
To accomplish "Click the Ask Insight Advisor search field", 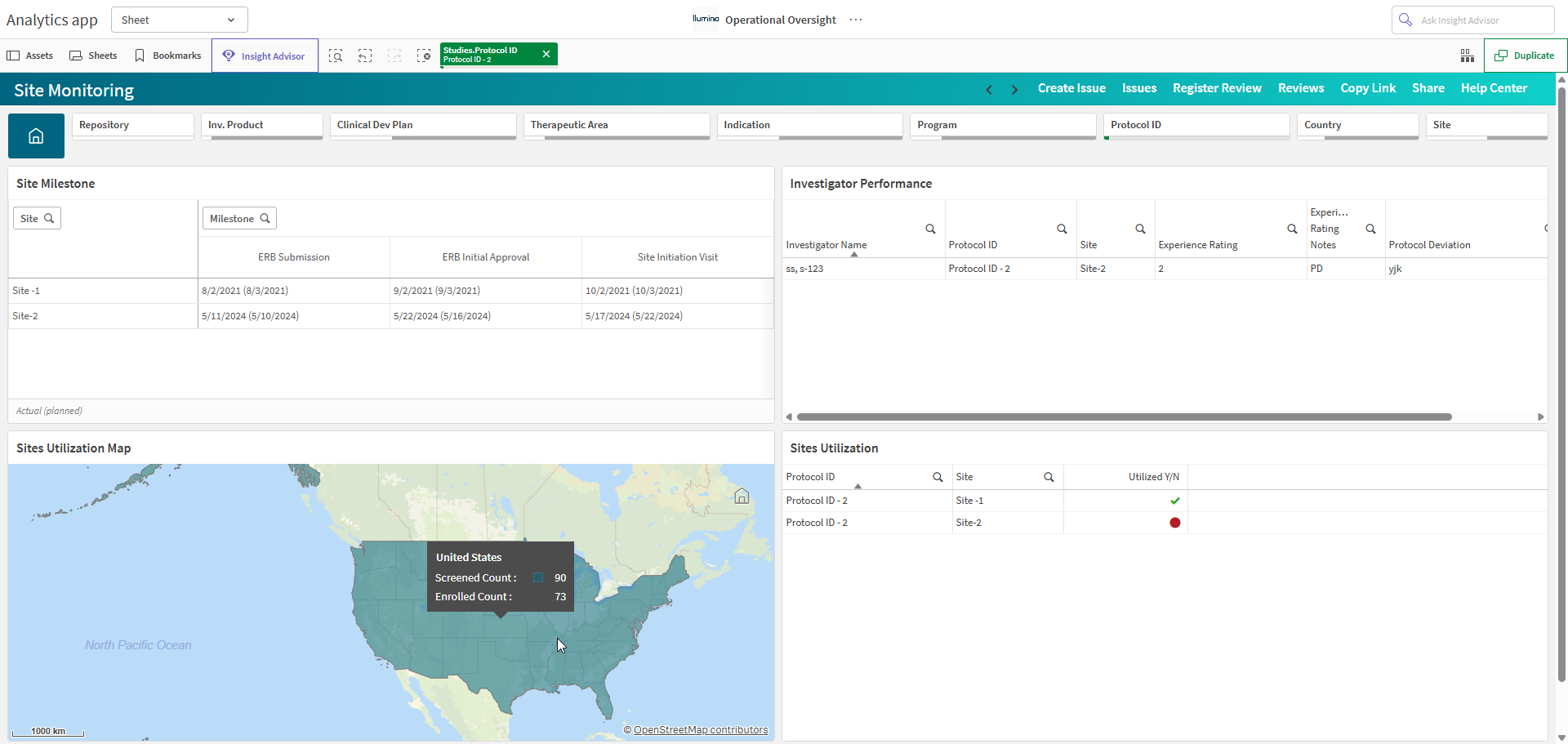I will [1472, 20].
